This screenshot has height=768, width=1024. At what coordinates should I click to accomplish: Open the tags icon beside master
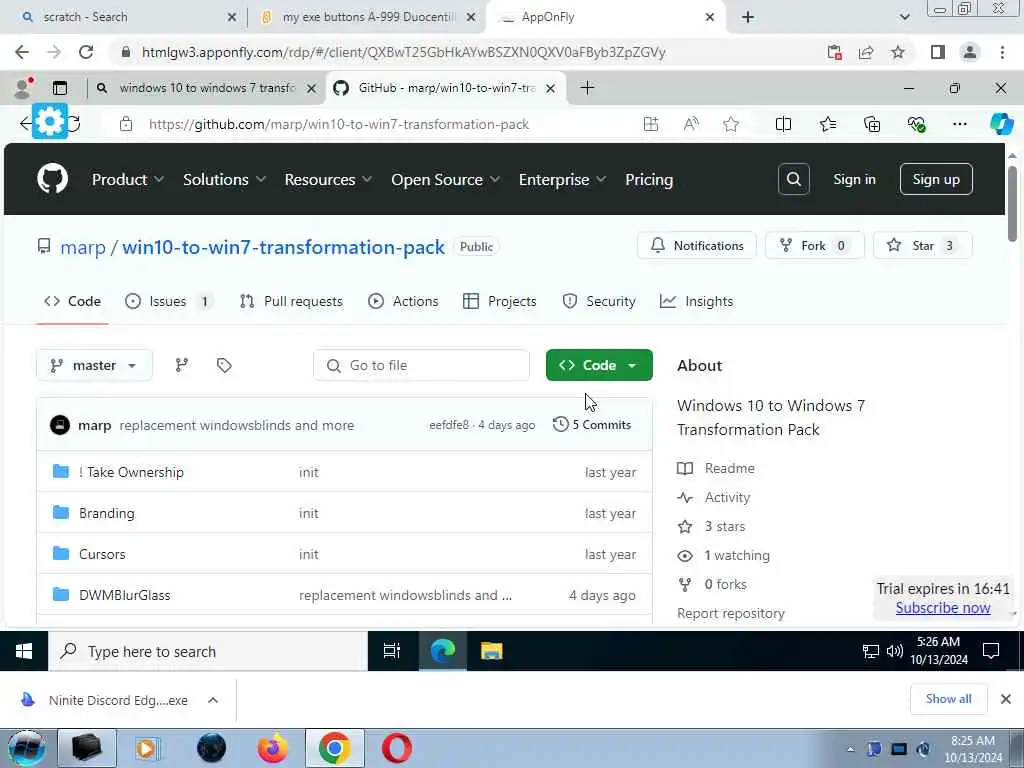pos(224,365)
